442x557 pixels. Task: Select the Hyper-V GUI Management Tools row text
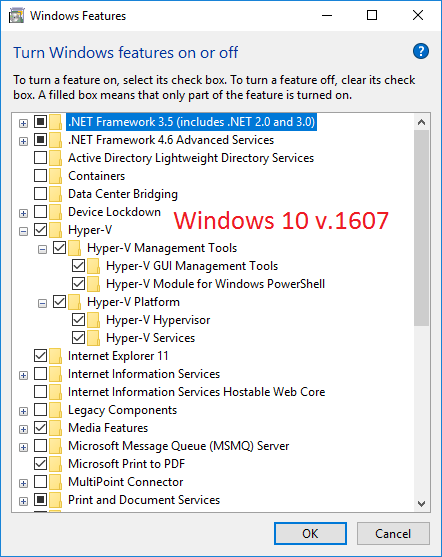[192, 266]
